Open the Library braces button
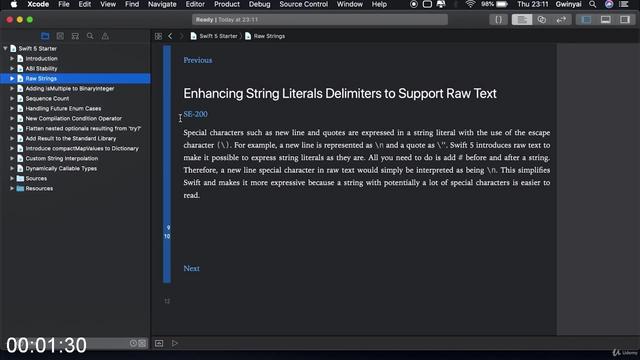Screen dimensions: 640x360 pos(498,20)
